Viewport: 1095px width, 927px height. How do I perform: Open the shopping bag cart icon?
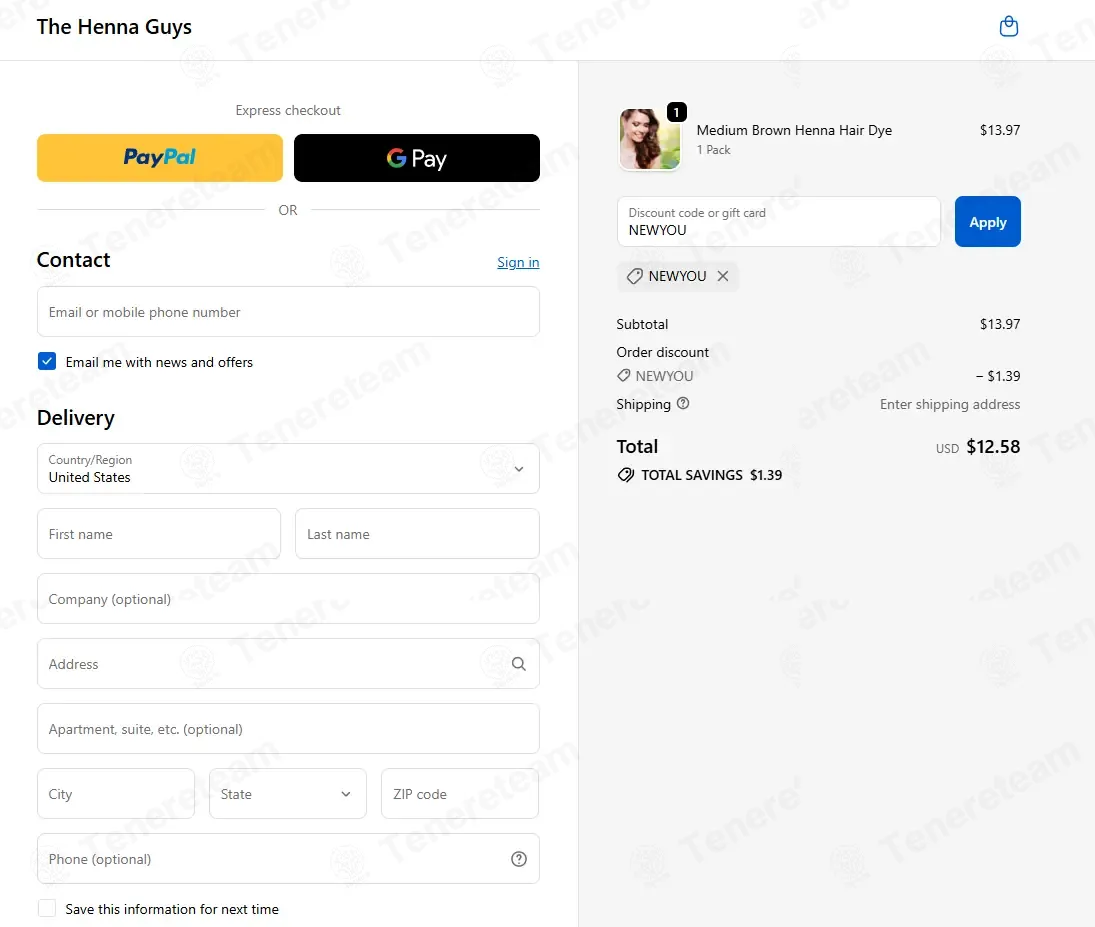[x=1008, y=27]
